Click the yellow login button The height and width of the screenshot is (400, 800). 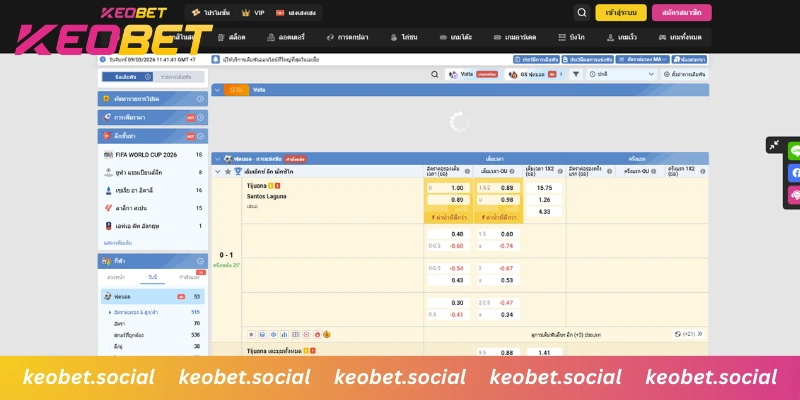coord(621,13)
